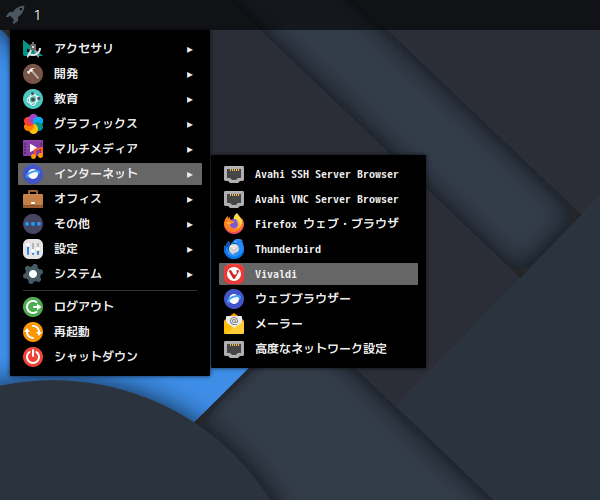Viewport: 600px width, 500px height.
Task: Select the アクセサリ category label
Action: coord(84,49)
